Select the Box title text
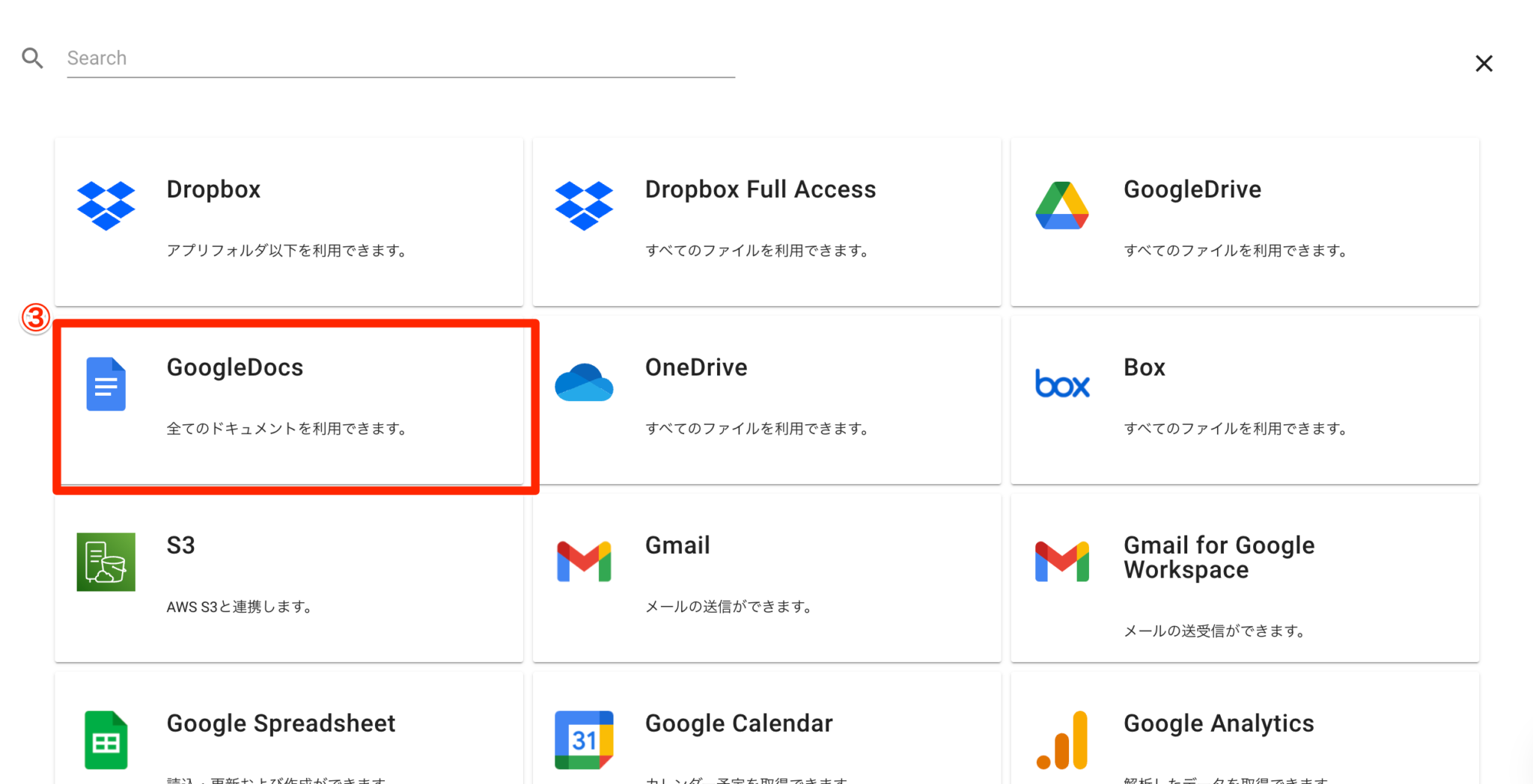Screen dimensions: 1533x784 (x=1144, y=367)
